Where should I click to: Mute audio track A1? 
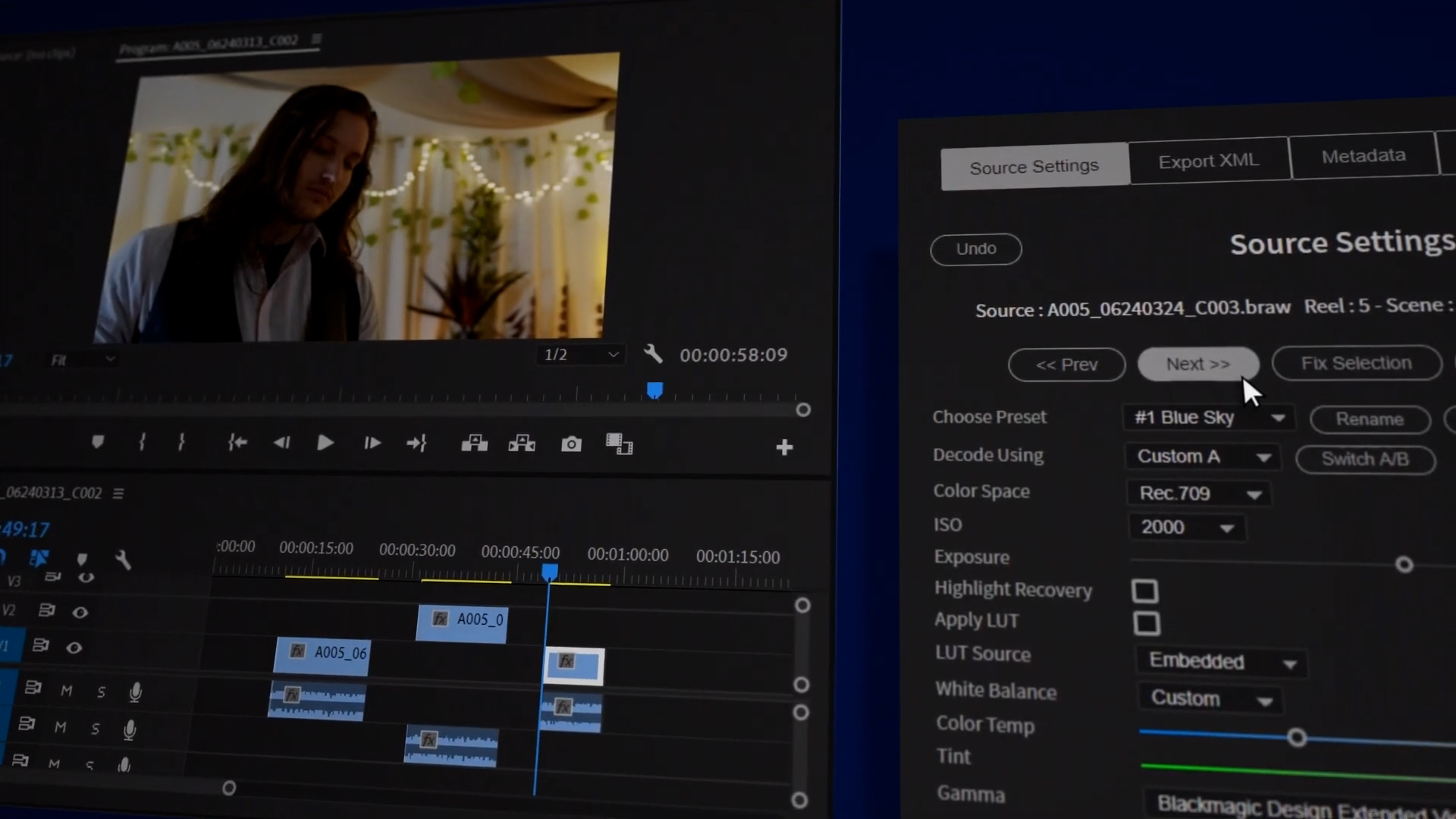66,691
